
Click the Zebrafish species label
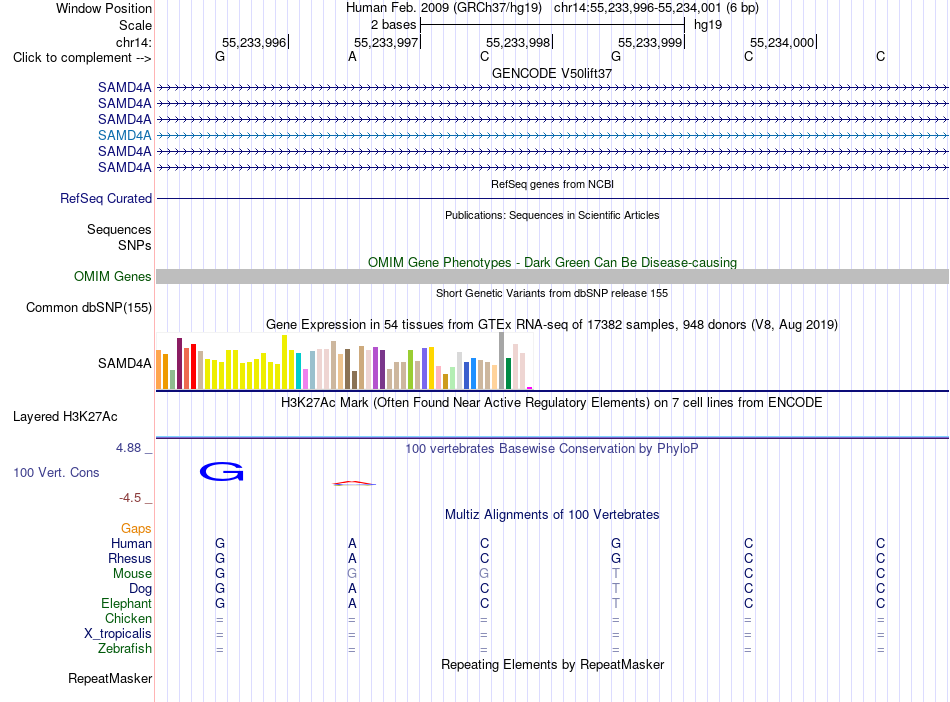tap(125, 649)
